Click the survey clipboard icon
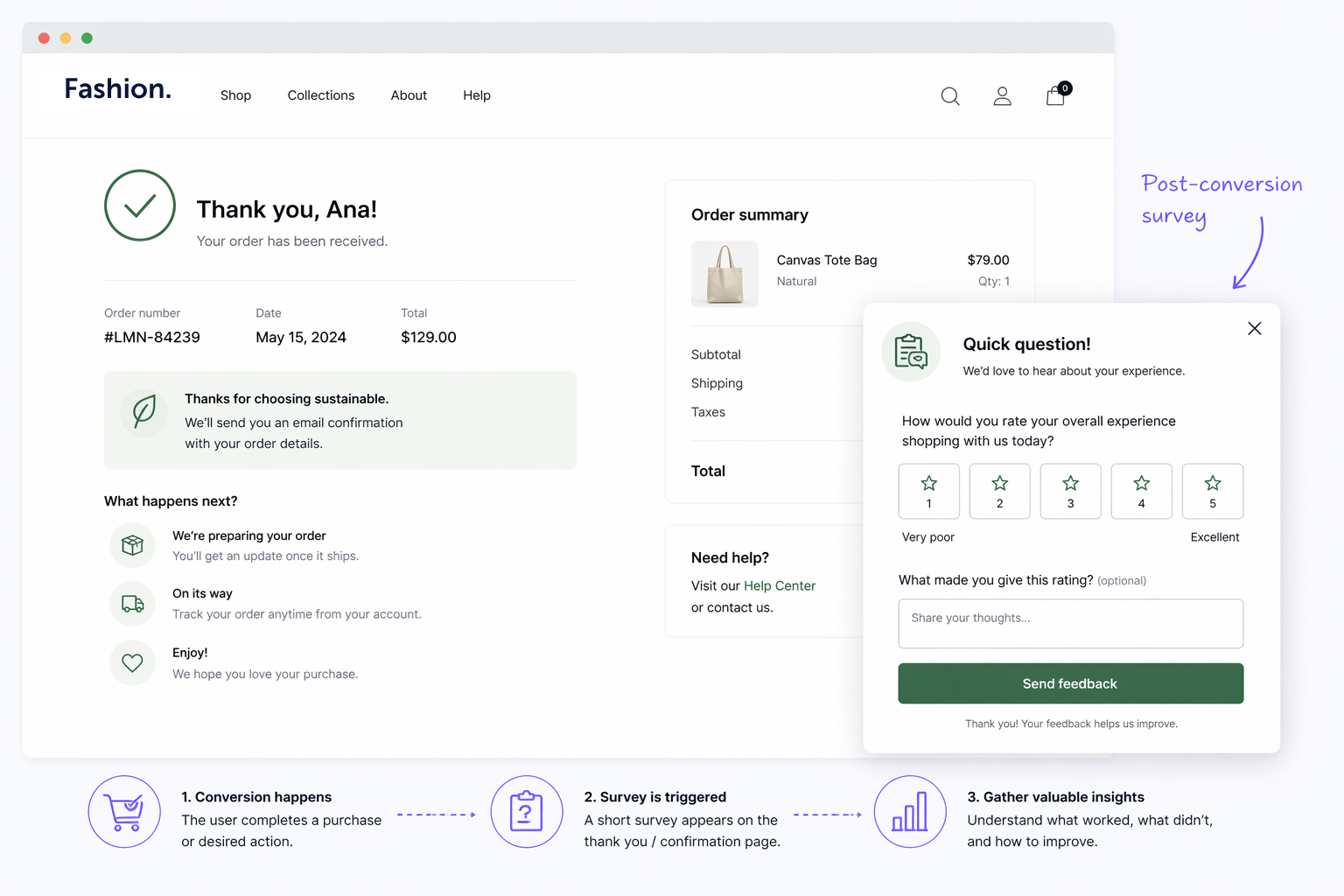Screen dimensions: 1344x896 tap(911, 352)
